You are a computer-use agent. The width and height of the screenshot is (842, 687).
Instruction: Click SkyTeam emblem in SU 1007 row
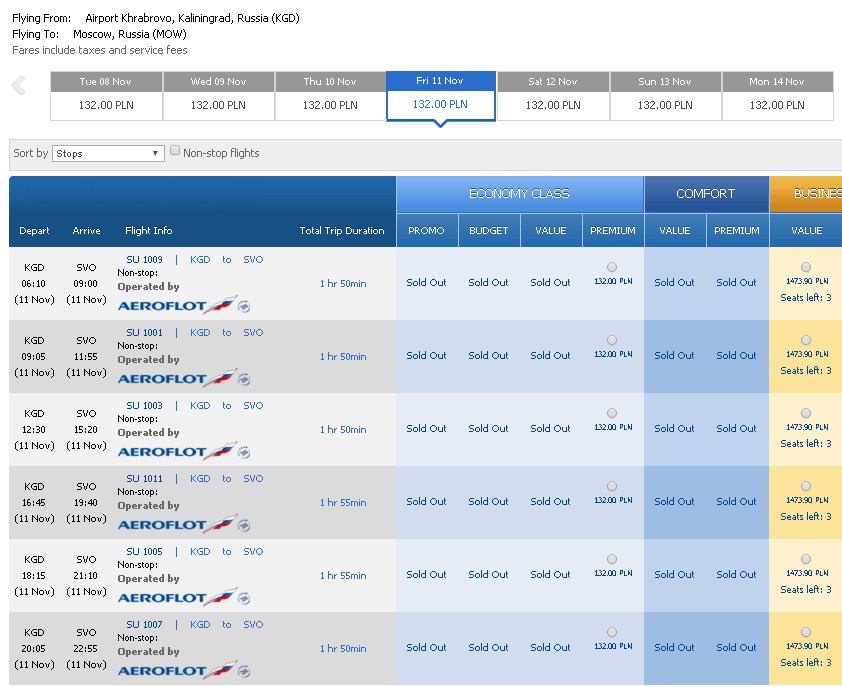[244, 671]
